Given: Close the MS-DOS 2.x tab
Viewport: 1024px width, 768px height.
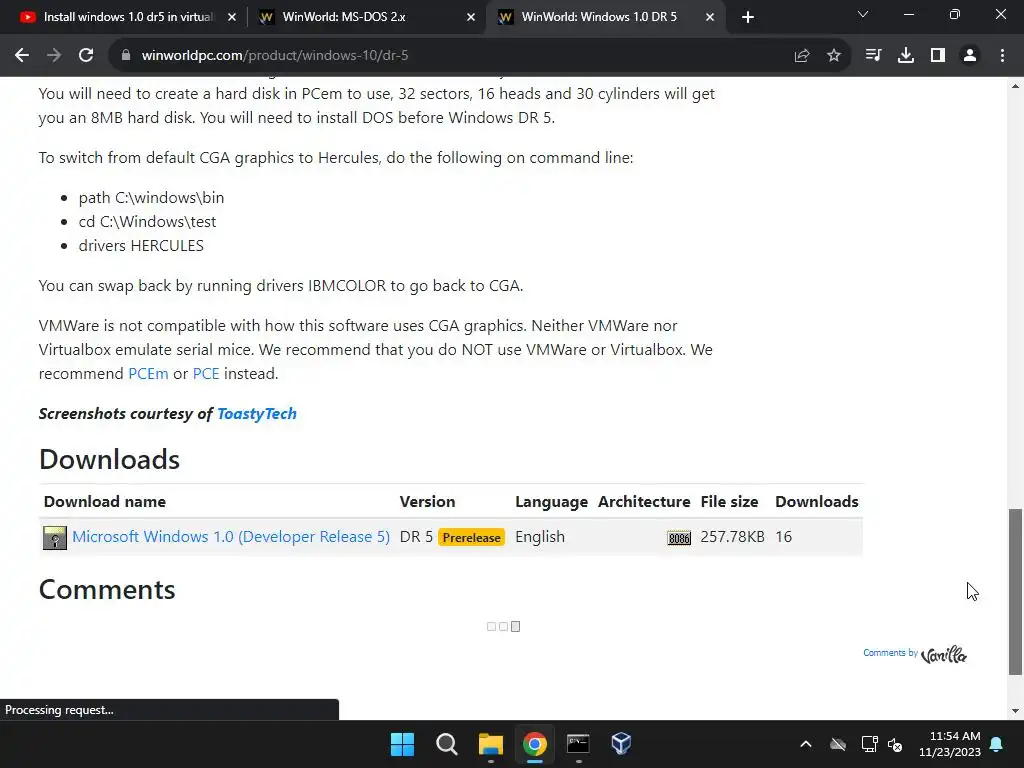Looking at the screenshot, I should pos(471,17).
